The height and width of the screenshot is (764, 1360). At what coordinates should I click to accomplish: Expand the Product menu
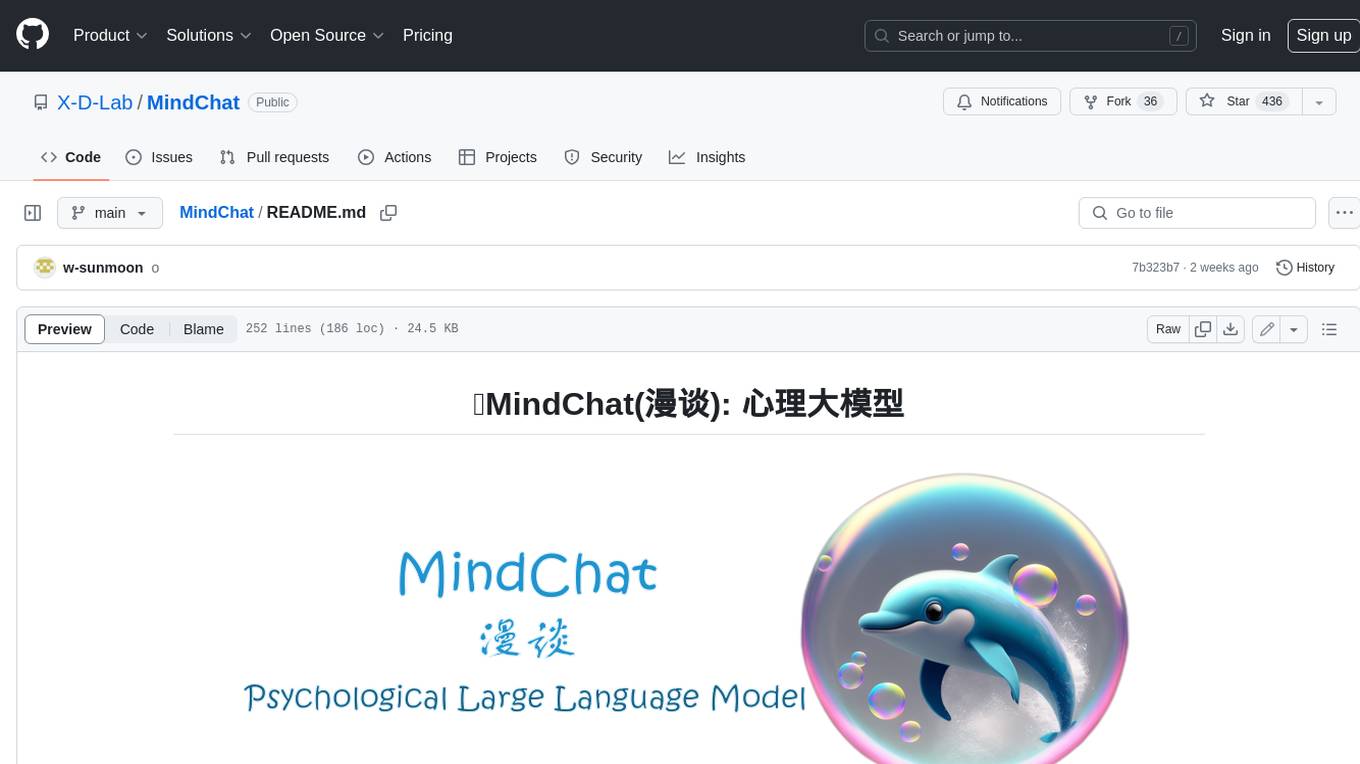point(110,35)
